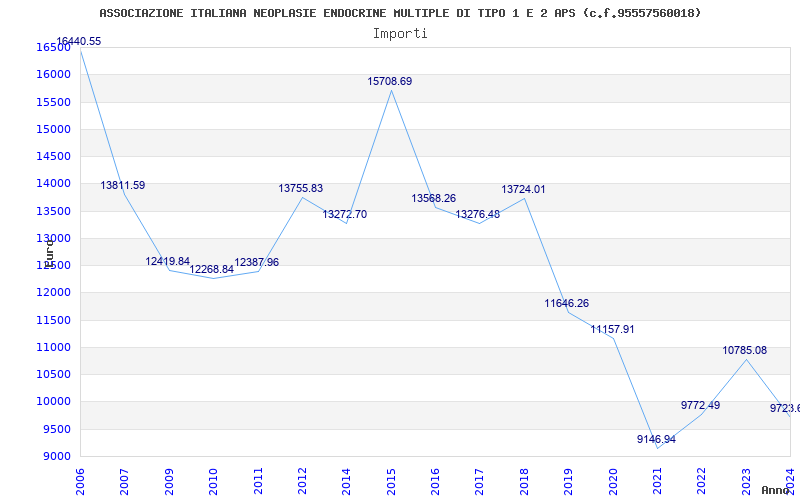Click the 9000 y-axis tick label
This screenshot has height=500, width=800.
click(56, 457)
